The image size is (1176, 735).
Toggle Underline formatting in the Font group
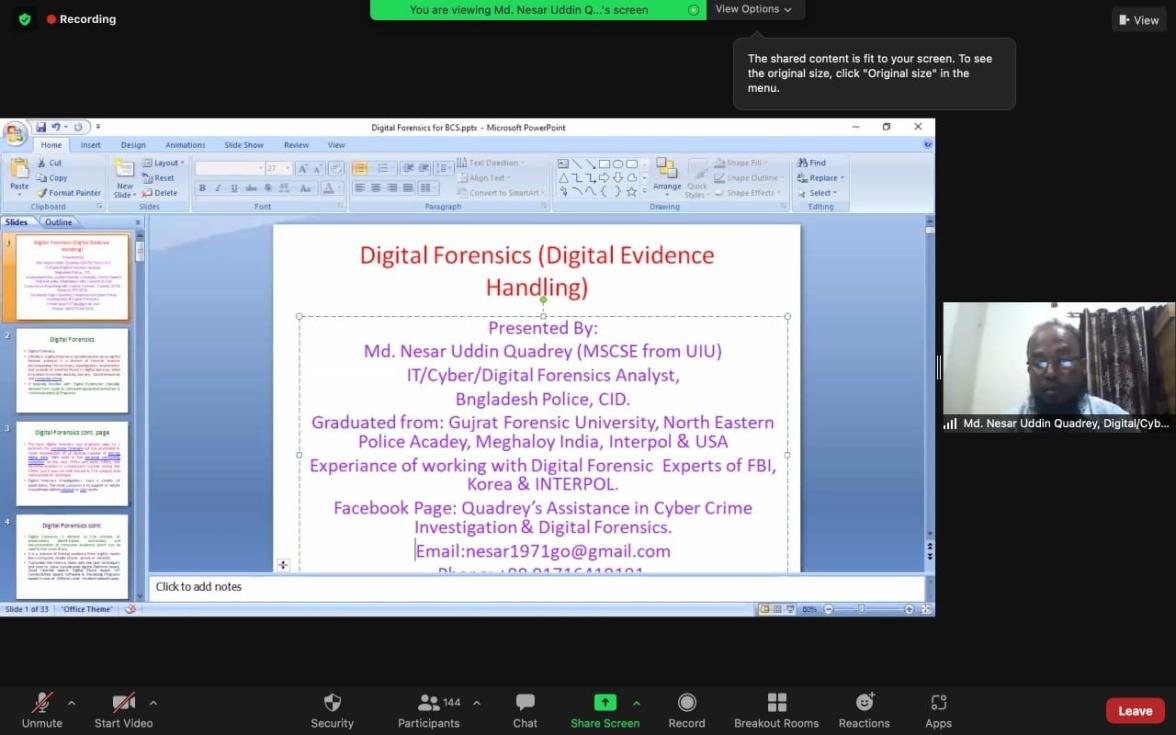(234, 188)
